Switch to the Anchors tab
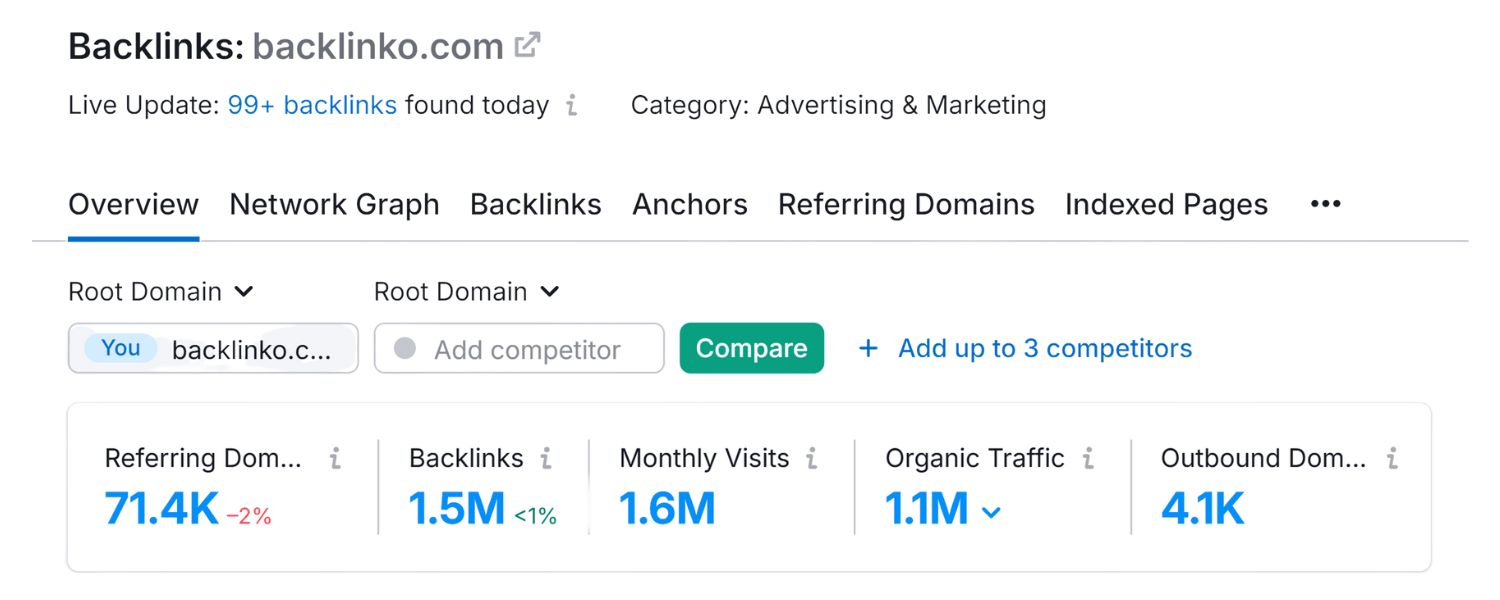Screen dimensions: 1500x600 (x=690, y=204)
